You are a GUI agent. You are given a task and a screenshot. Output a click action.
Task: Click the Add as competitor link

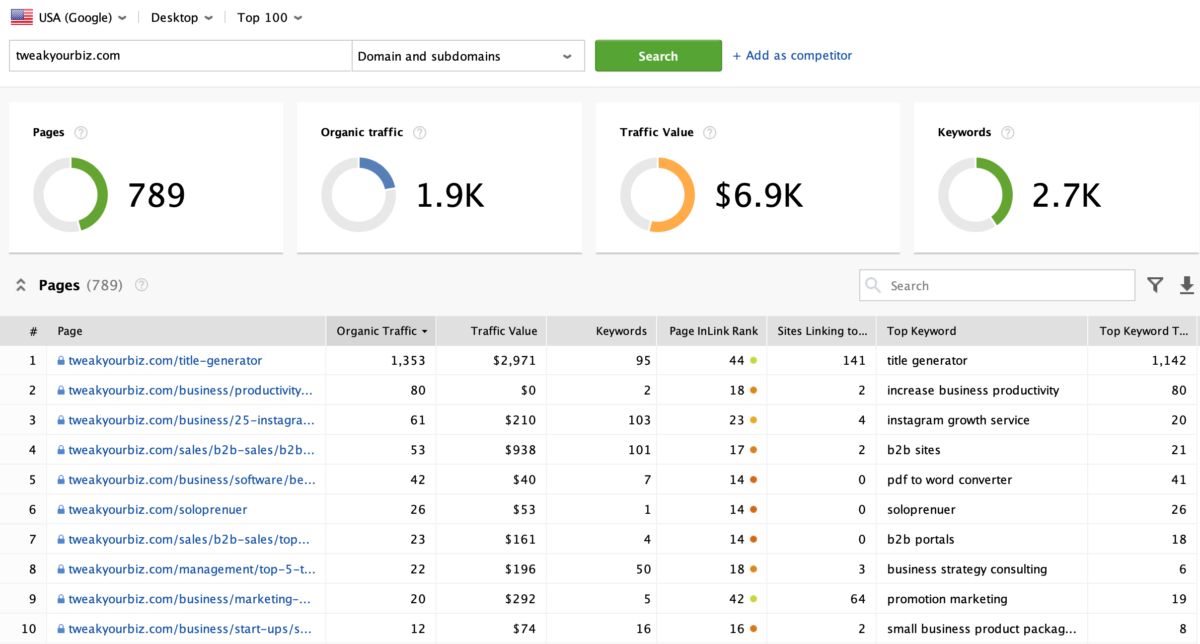[x=792, y=56]
